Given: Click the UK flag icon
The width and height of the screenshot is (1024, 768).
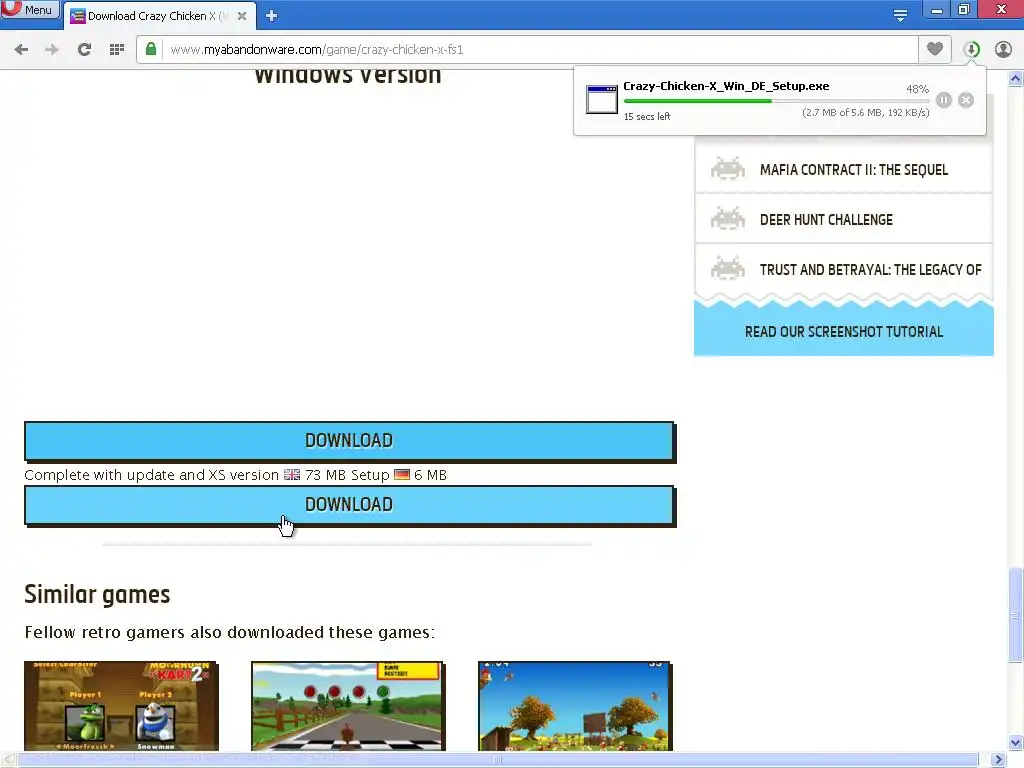Looking at the screenshot, I should coord(292,475).
